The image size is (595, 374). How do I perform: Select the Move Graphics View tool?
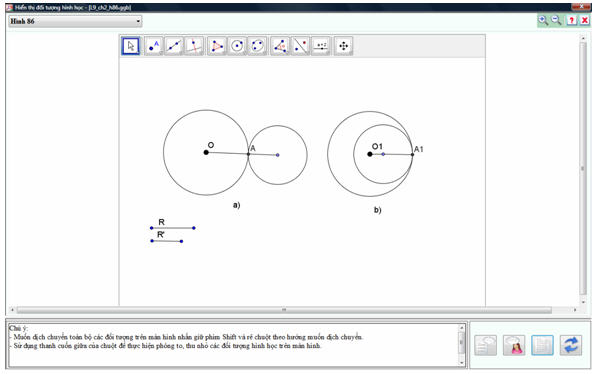343,46
